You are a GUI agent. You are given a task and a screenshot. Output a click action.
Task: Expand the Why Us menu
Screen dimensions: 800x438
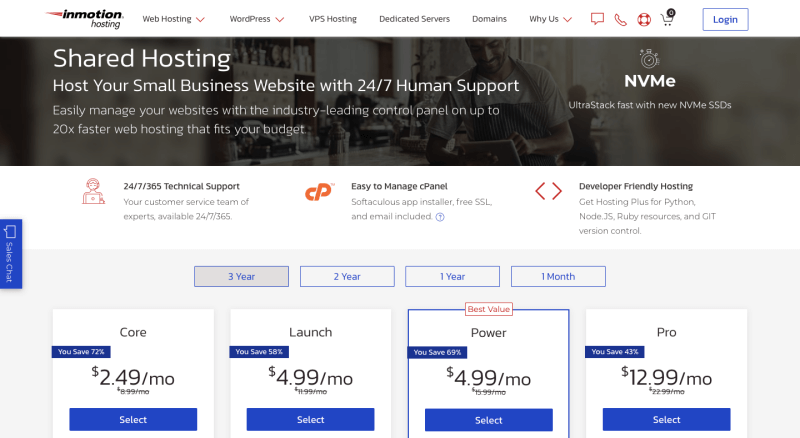pyautogui.click(x=551, y=19)
